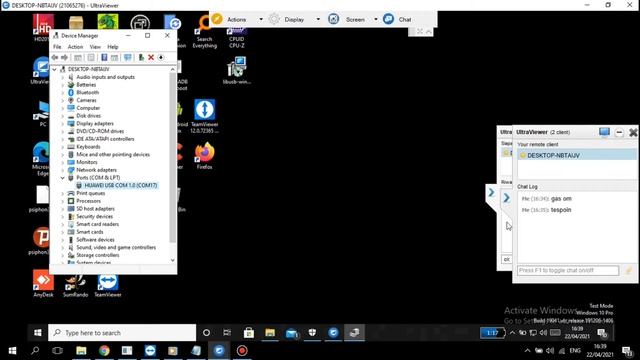Click the red X uninstall device icon
640x360 pixels.
point(151,58)
